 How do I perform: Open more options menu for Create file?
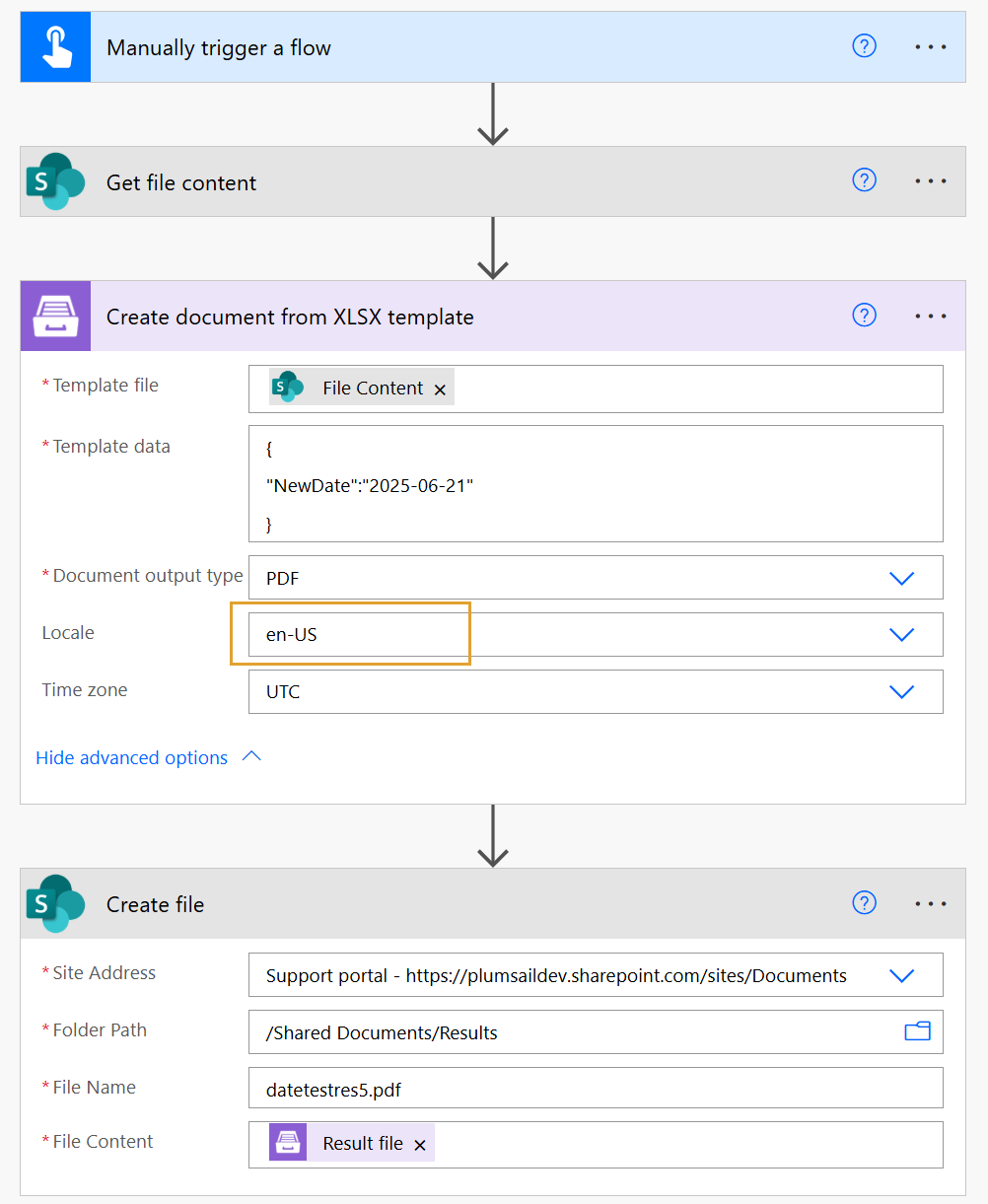click(930, 902)
